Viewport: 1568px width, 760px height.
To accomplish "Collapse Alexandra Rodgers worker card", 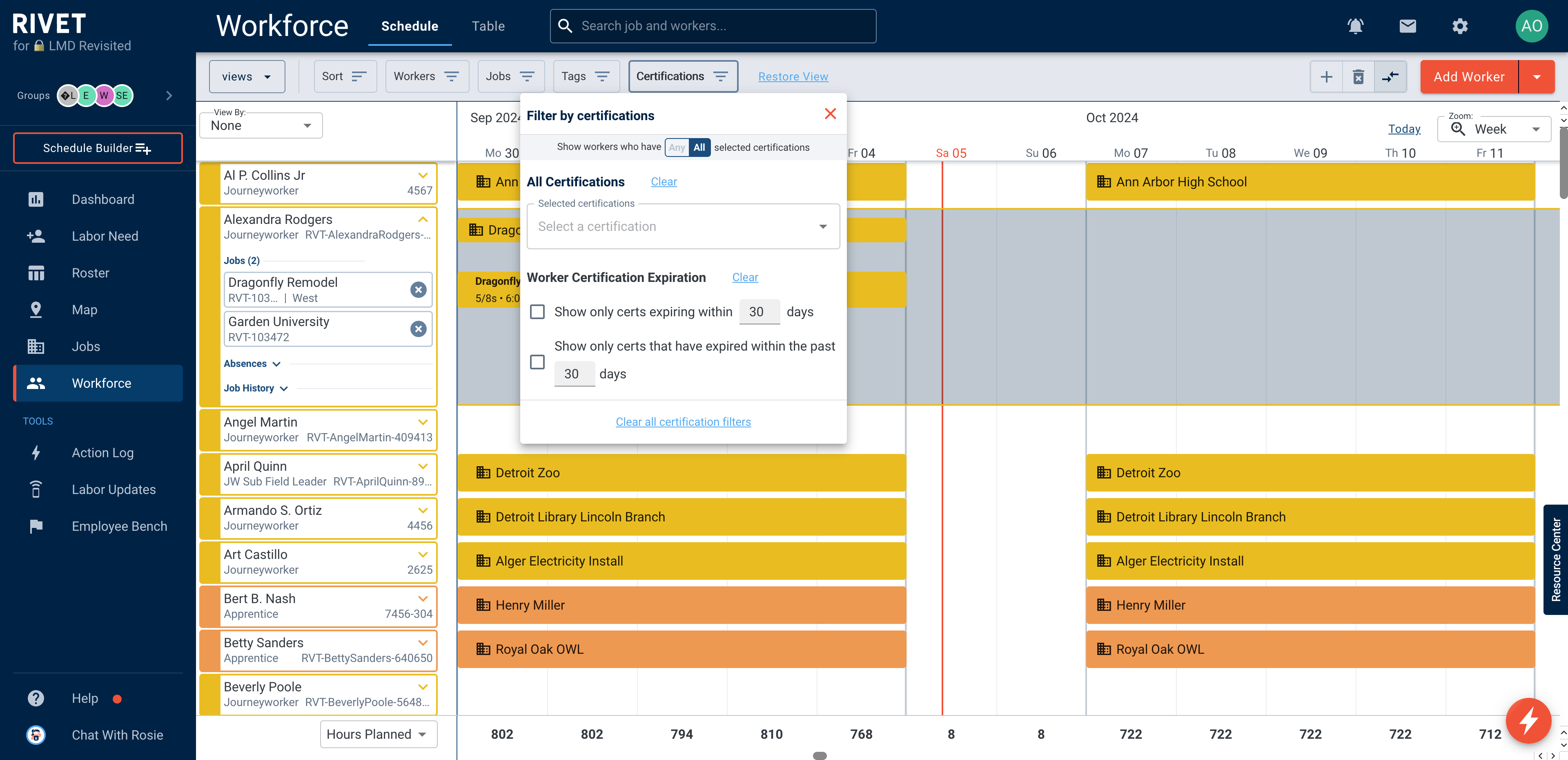I will (423, 219).
